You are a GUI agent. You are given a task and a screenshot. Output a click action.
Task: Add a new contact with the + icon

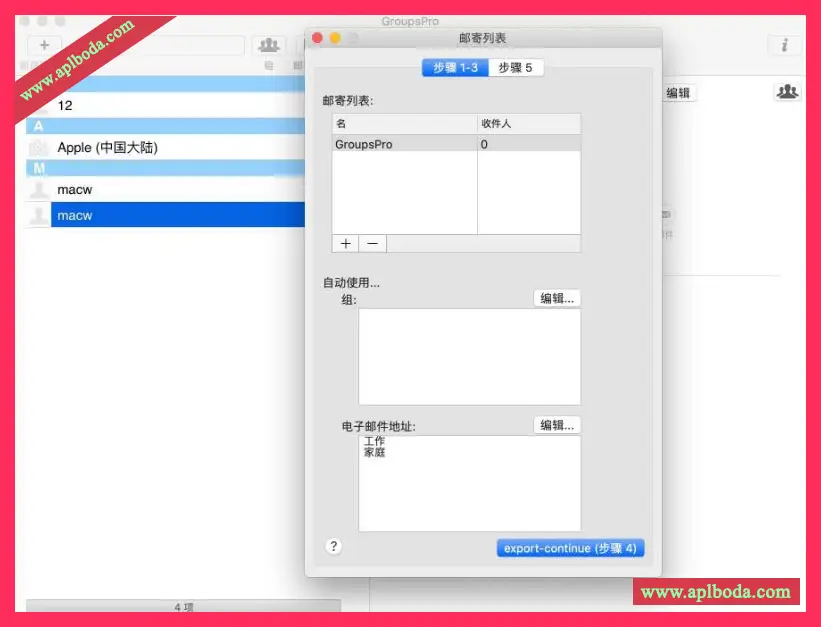43,44
